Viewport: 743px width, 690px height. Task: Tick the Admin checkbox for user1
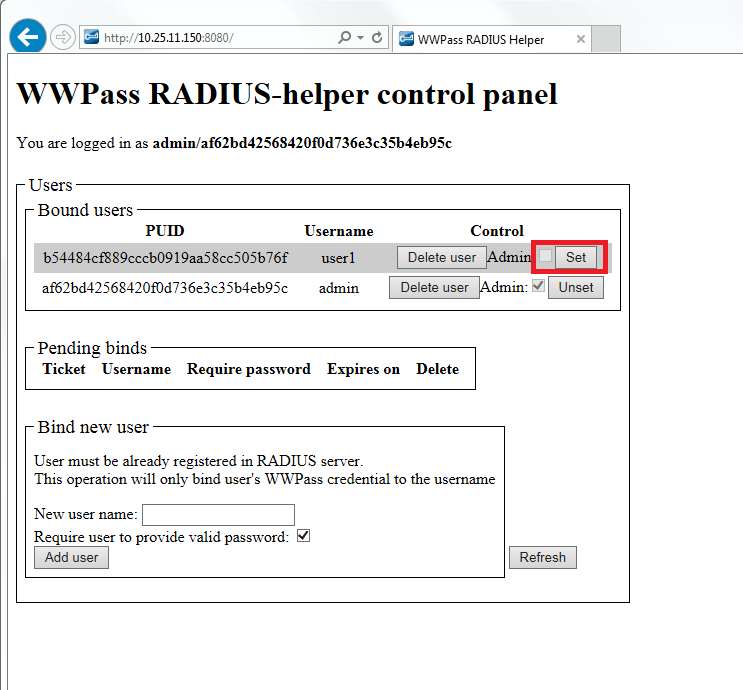[545, 257]
